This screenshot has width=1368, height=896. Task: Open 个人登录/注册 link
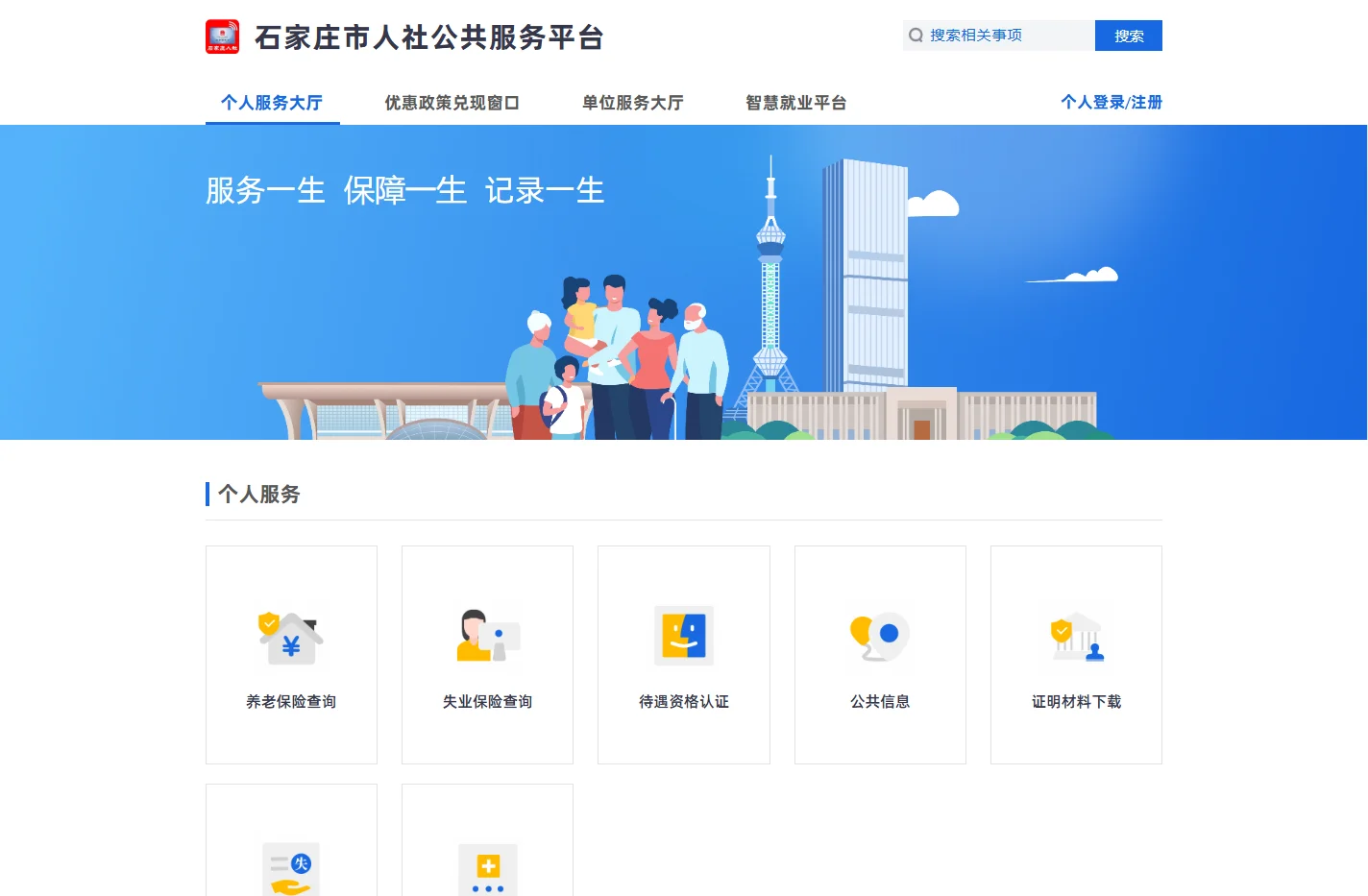[1111, 102]
